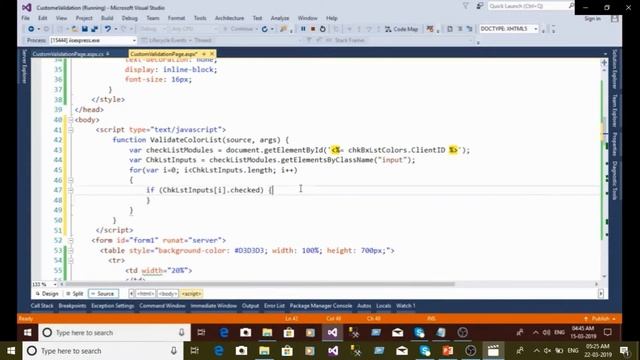
Task: Click Publish in the status bar
Action: click(600, 318)
